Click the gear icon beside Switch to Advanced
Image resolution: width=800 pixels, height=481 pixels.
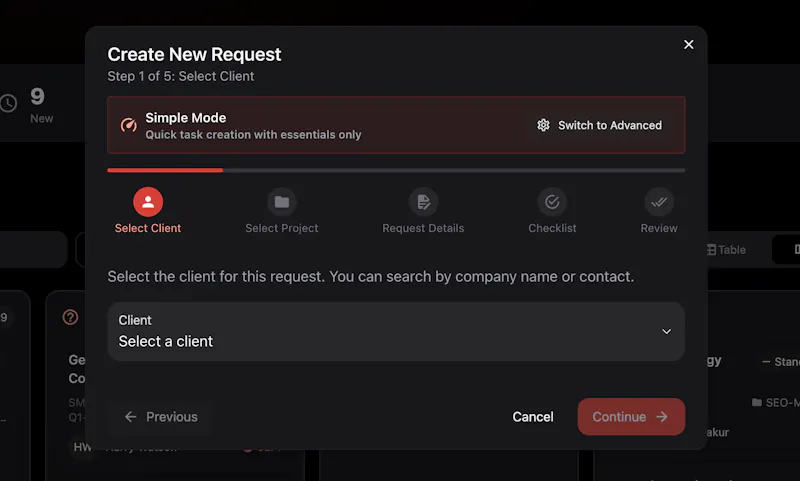tap(543, 125)
